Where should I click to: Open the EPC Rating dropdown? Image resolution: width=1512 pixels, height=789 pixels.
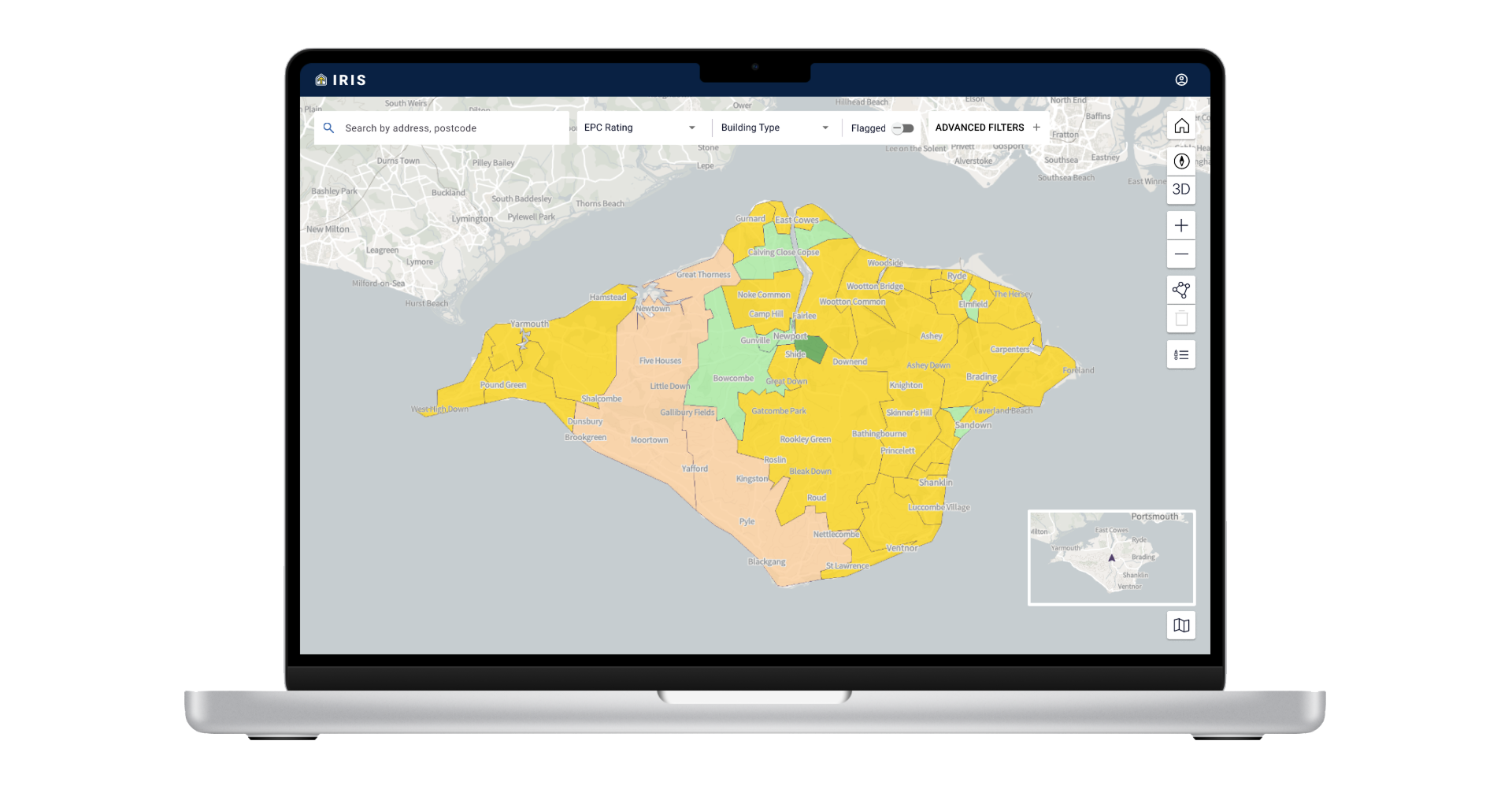click(639, 128)
